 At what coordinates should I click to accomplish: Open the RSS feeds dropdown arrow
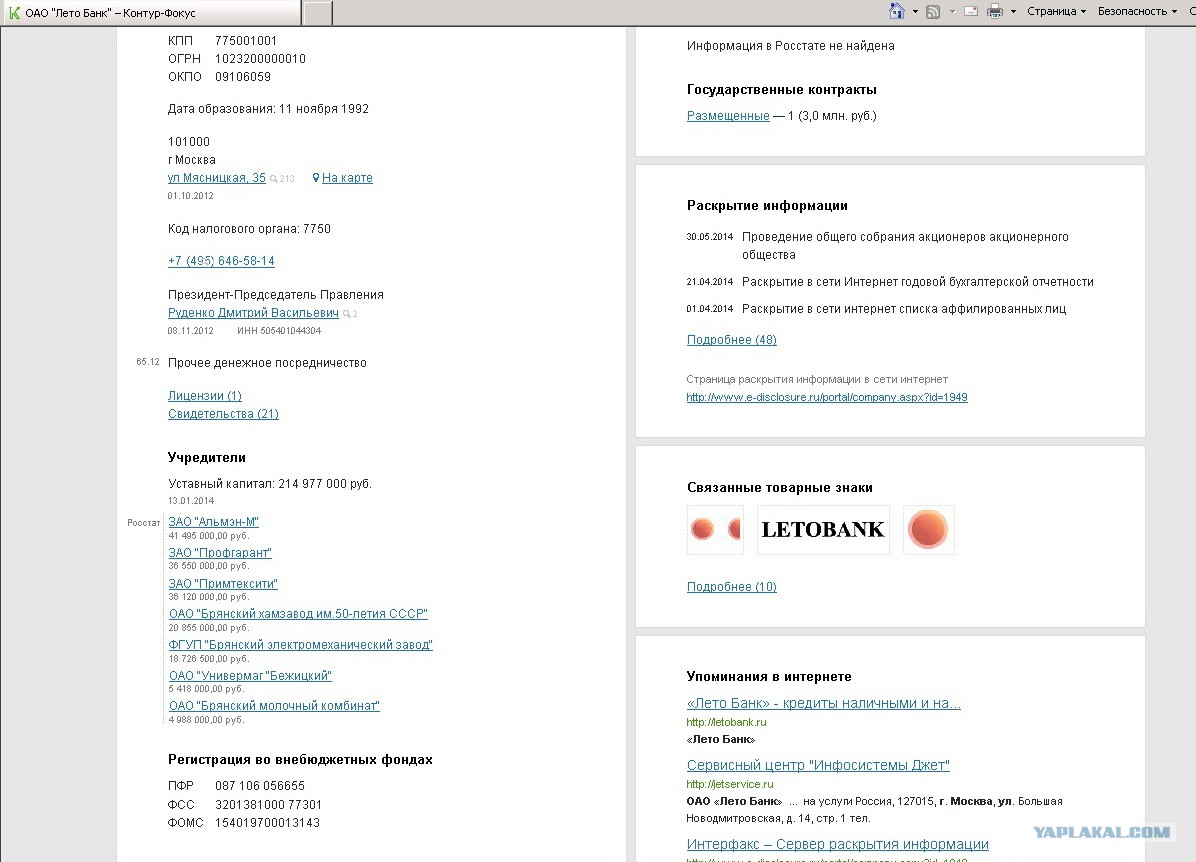(x=952, y=11)
